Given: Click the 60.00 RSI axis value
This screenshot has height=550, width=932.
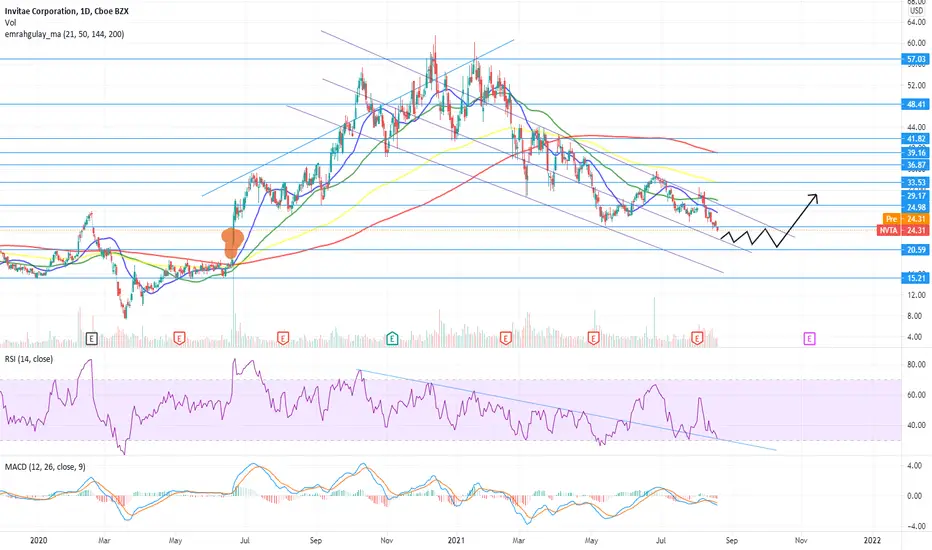Looking at the screenshot, I should tap(916, 395).
